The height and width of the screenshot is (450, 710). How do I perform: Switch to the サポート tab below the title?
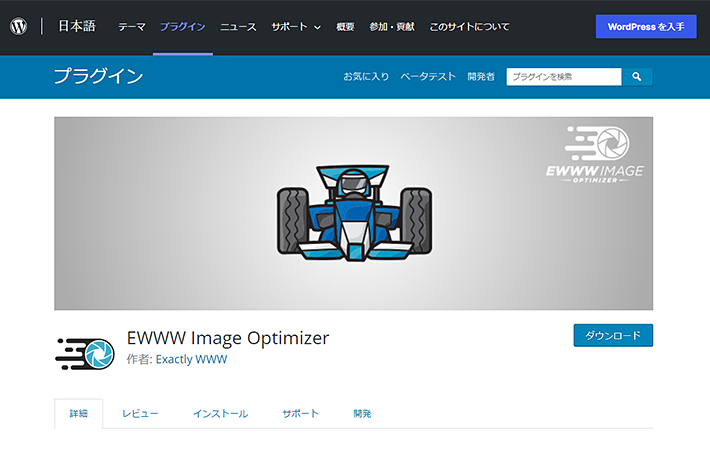click(x=300, y=413)
